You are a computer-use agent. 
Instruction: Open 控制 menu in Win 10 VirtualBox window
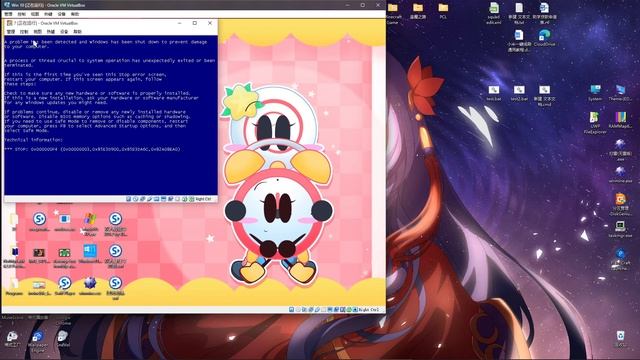[22, 14]
